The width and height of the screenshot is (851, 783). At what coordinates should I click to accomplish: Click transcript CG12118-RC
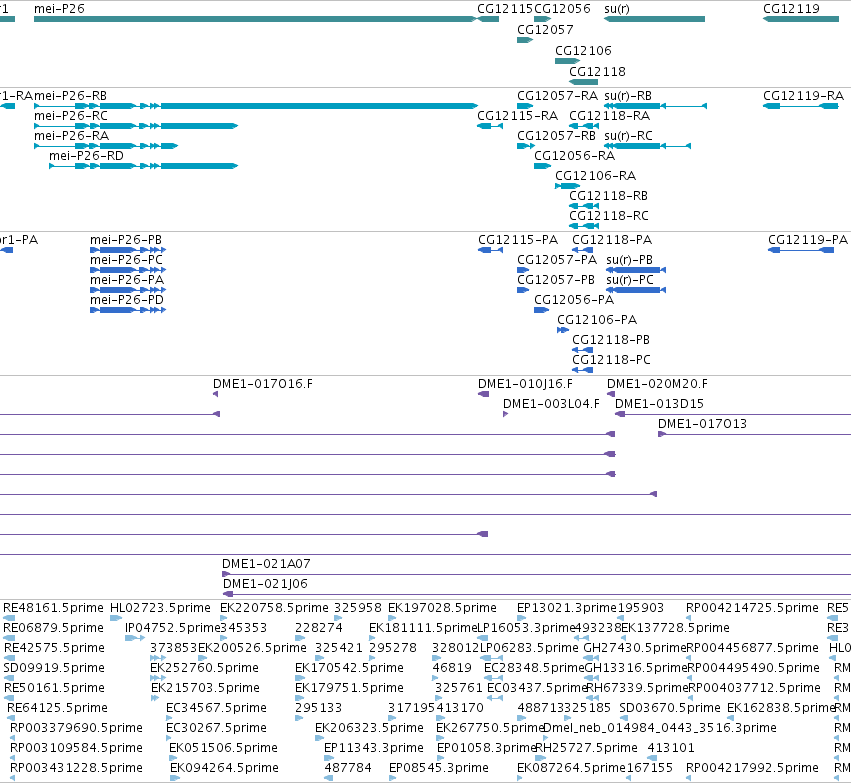point(583,226)
